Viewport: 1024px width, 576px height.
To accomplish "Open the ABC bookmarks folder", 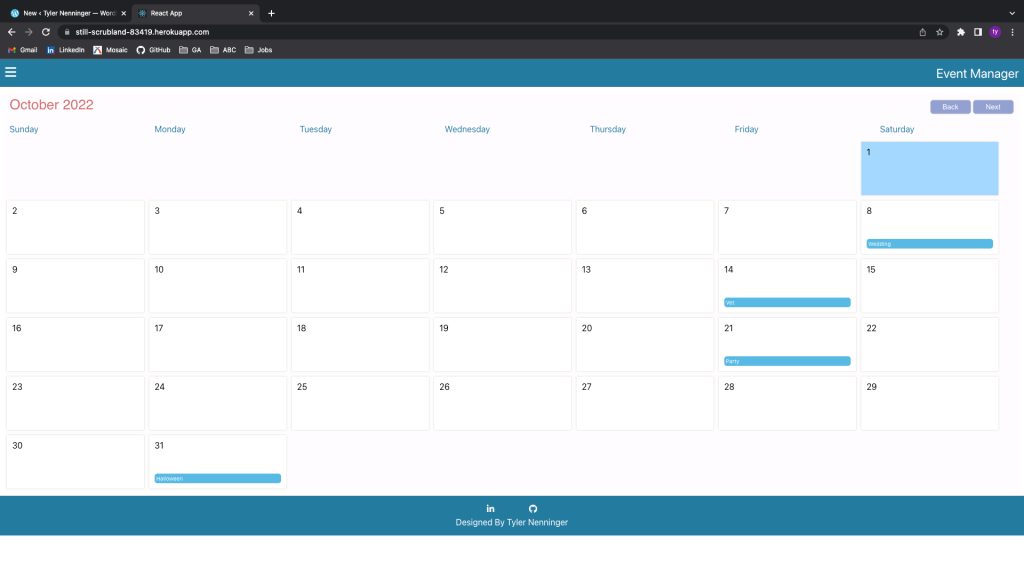I will 223,50.
